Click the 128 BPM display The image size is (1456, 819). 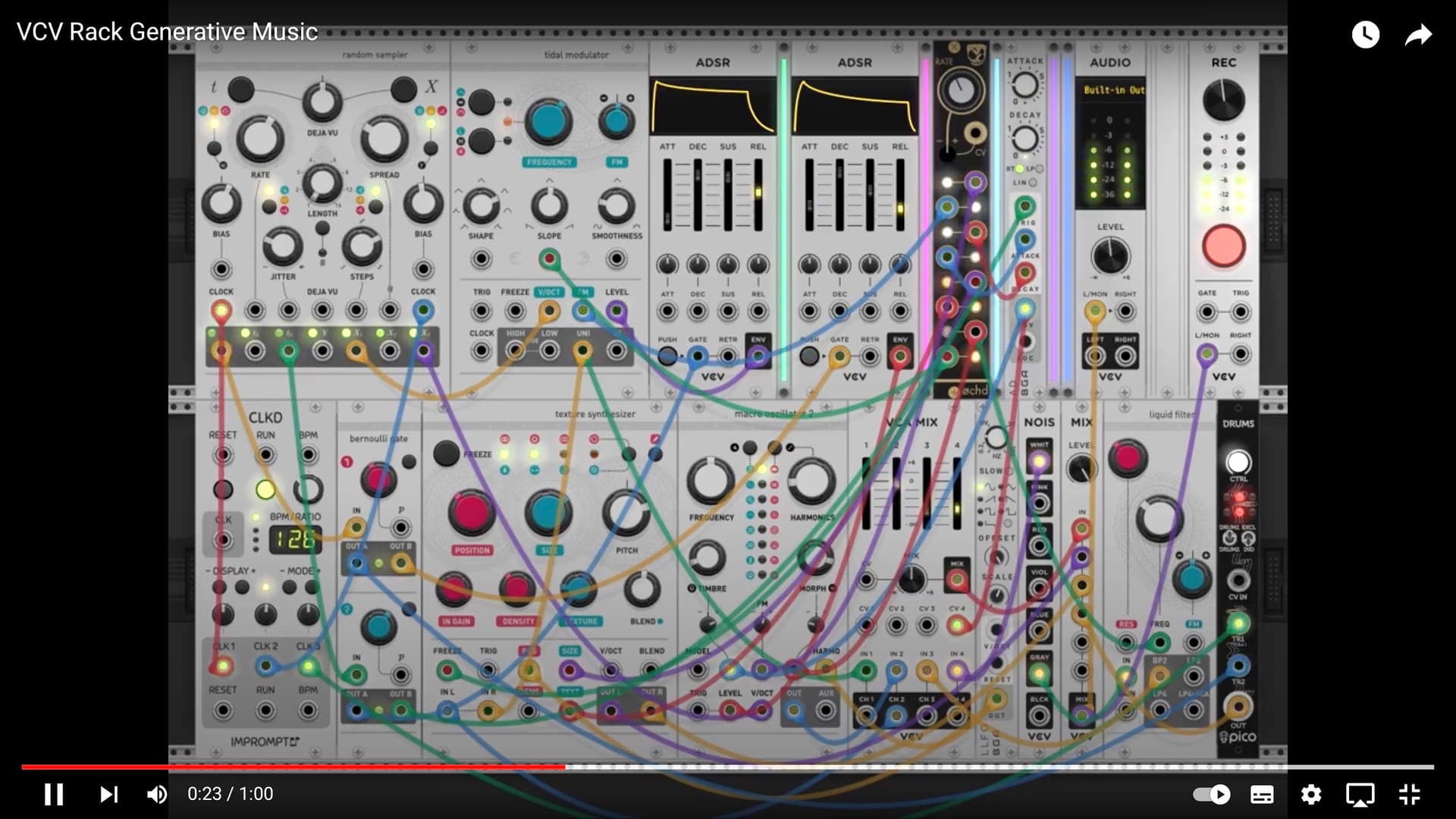(x=294, y=539)
